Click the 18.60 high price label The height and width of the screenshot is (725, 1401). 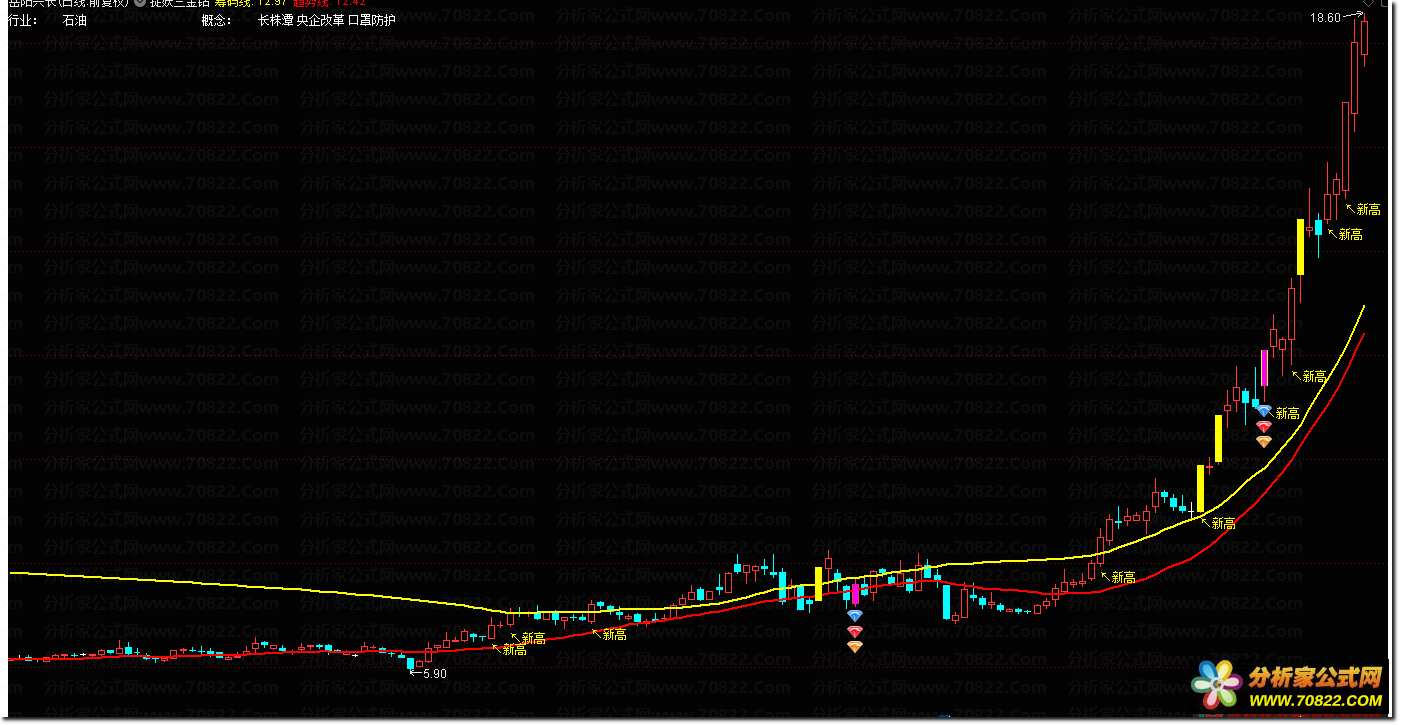coord(1325,18)
